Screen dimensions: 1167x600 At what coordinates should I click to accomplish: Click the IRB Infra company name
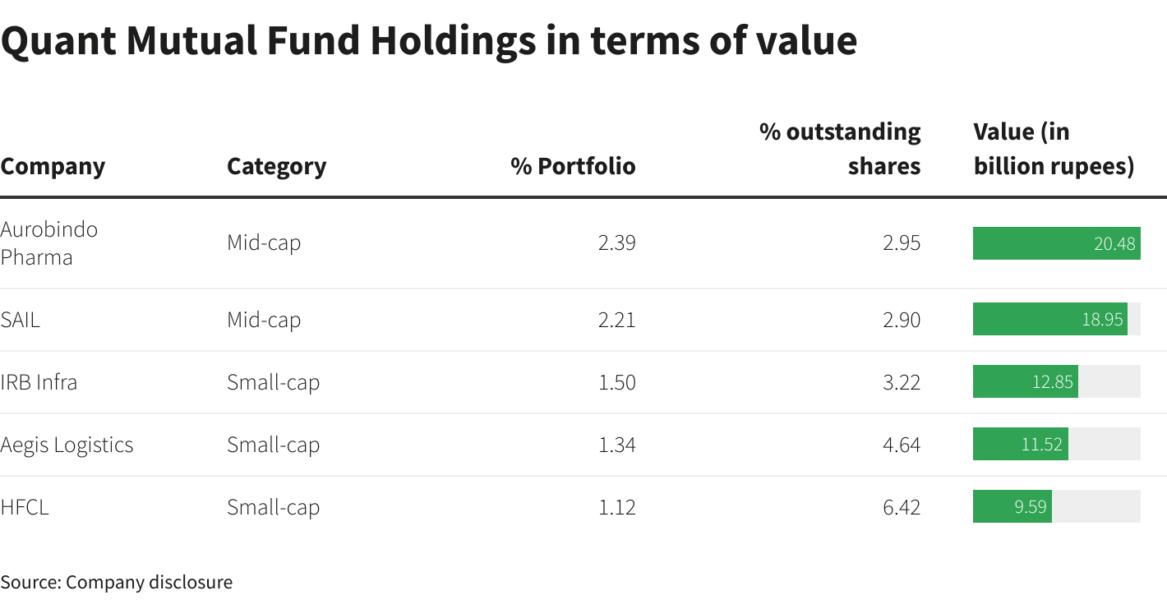click(x=39, y=382)
